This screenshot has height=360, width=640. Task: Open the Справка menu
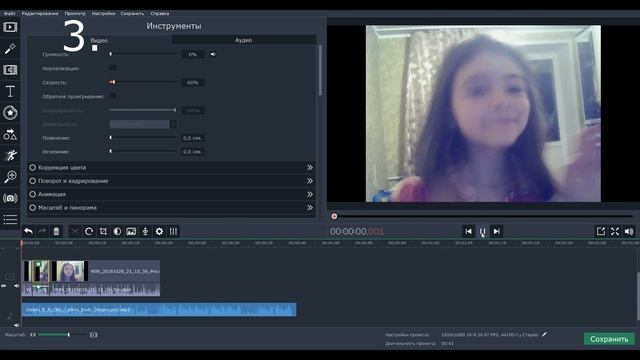160,13
